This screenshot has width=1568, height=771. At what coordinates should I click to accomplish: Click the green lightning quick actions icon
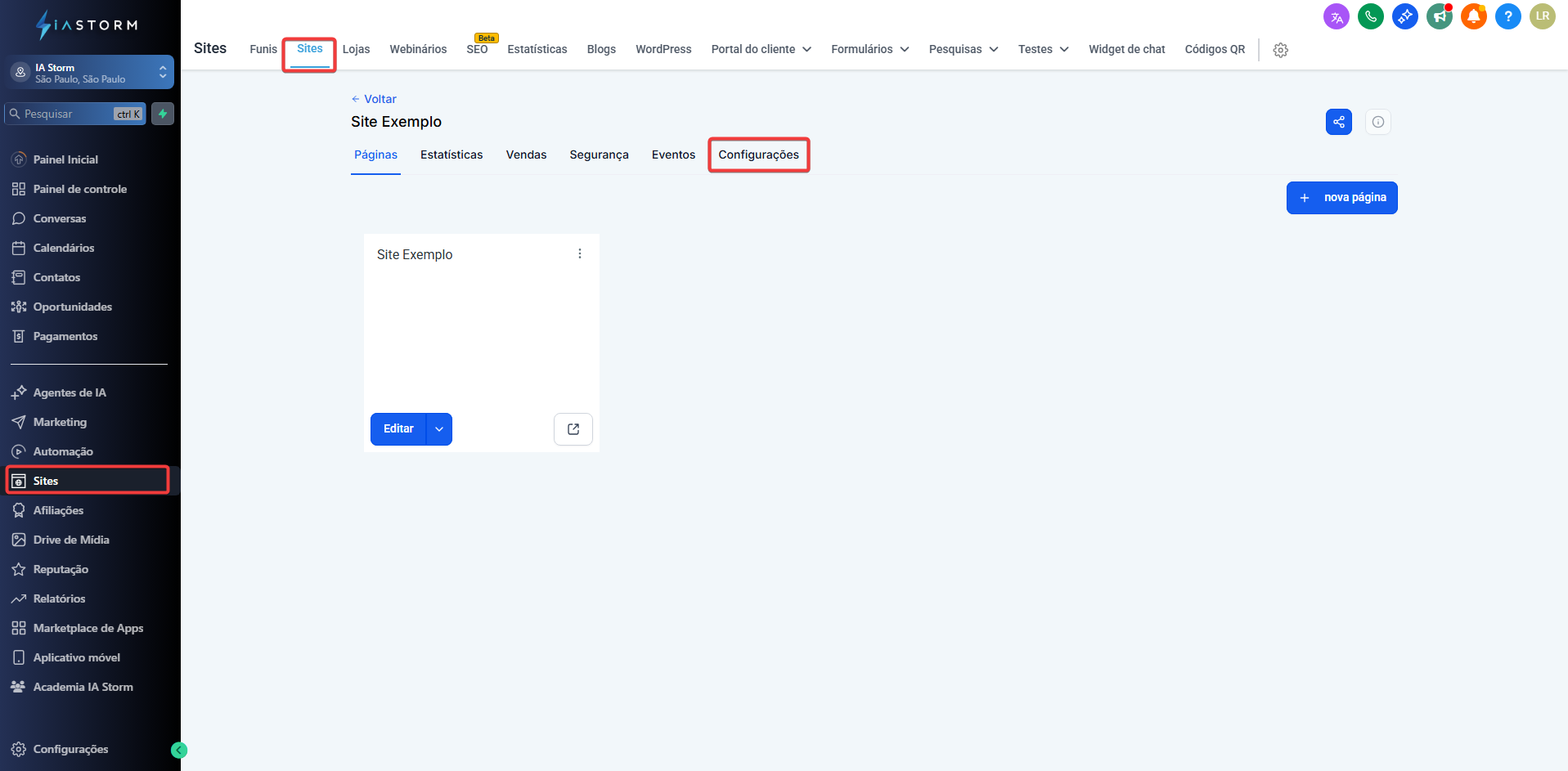click(x=163, y=114)
